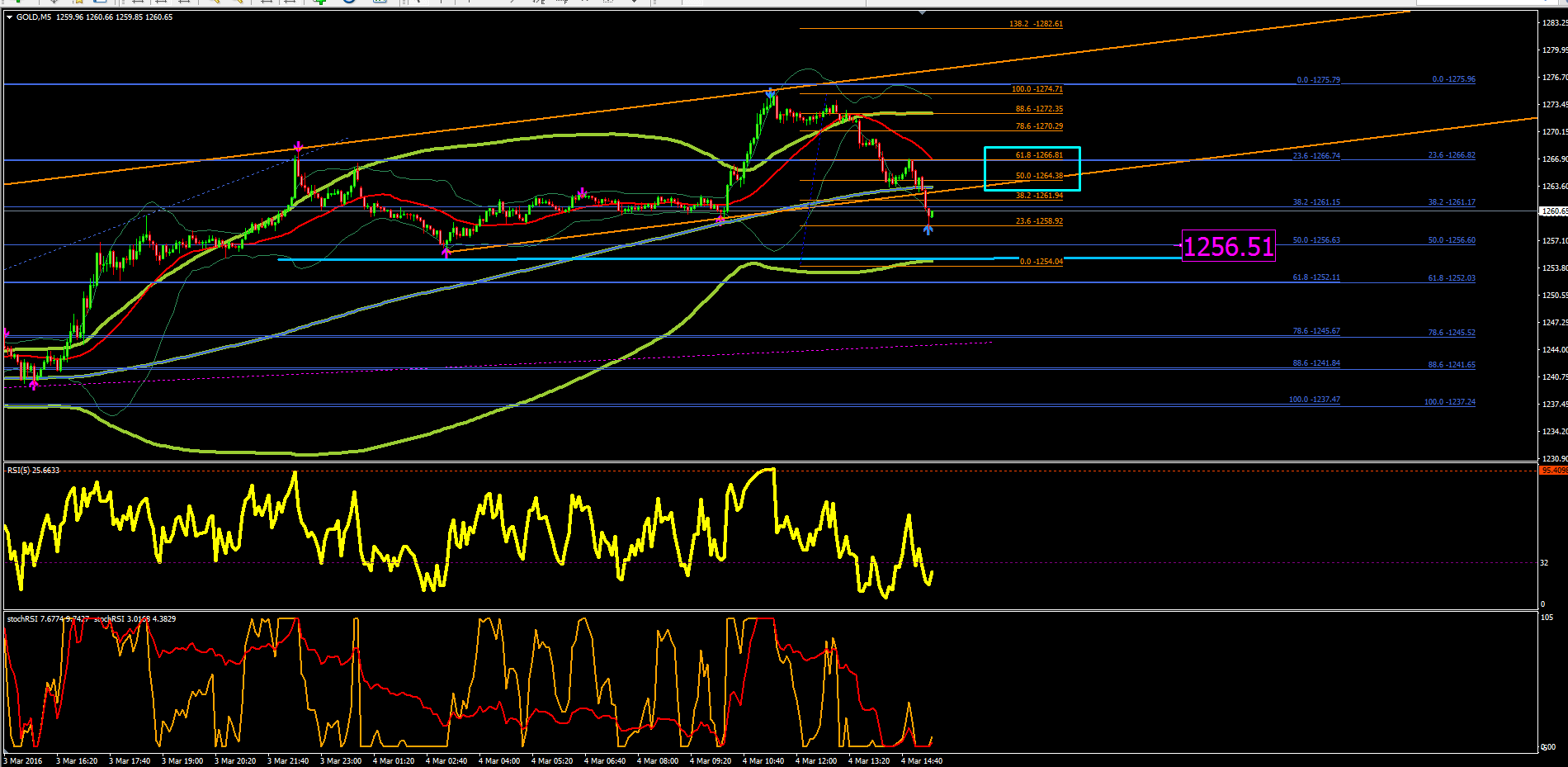Click the 4 Mar 12:00 time axis label
1568x767 pixels.
pos(816,761)
